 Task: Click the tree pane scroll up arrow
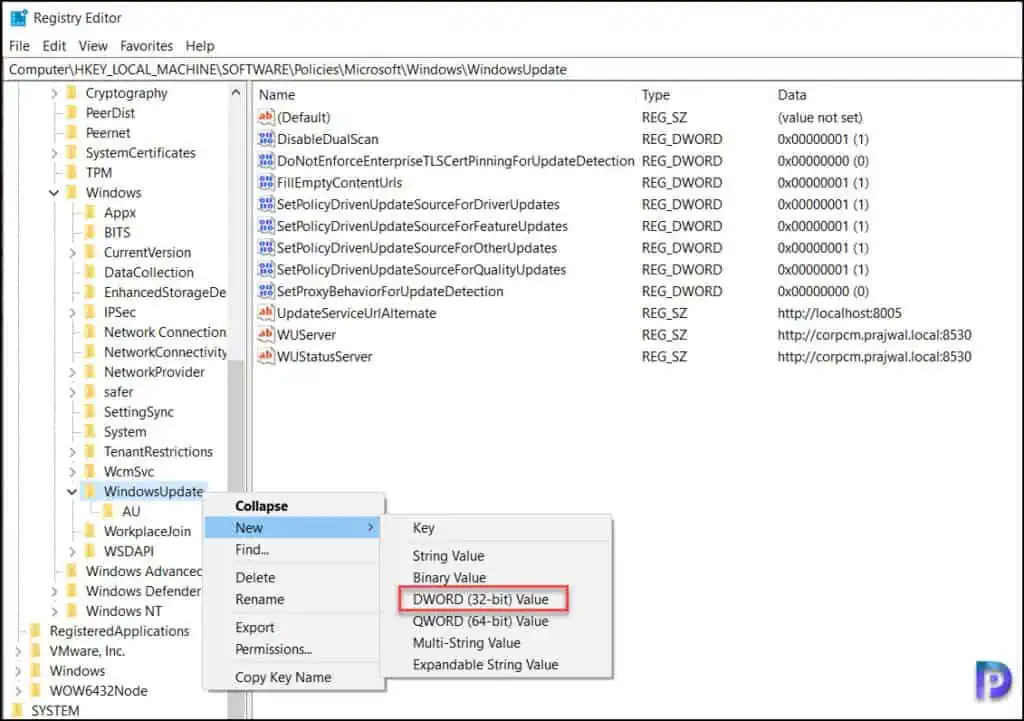pyautogui.click(x=236, y=93)
